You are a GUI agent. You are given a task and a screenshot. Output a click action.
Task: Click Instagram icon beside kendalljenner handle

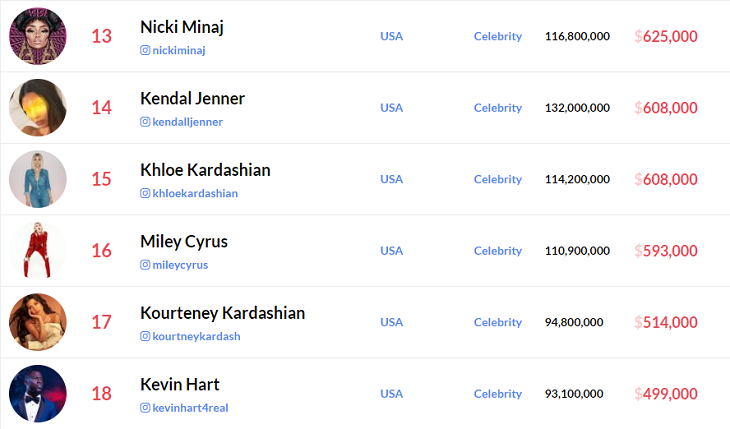145,122
